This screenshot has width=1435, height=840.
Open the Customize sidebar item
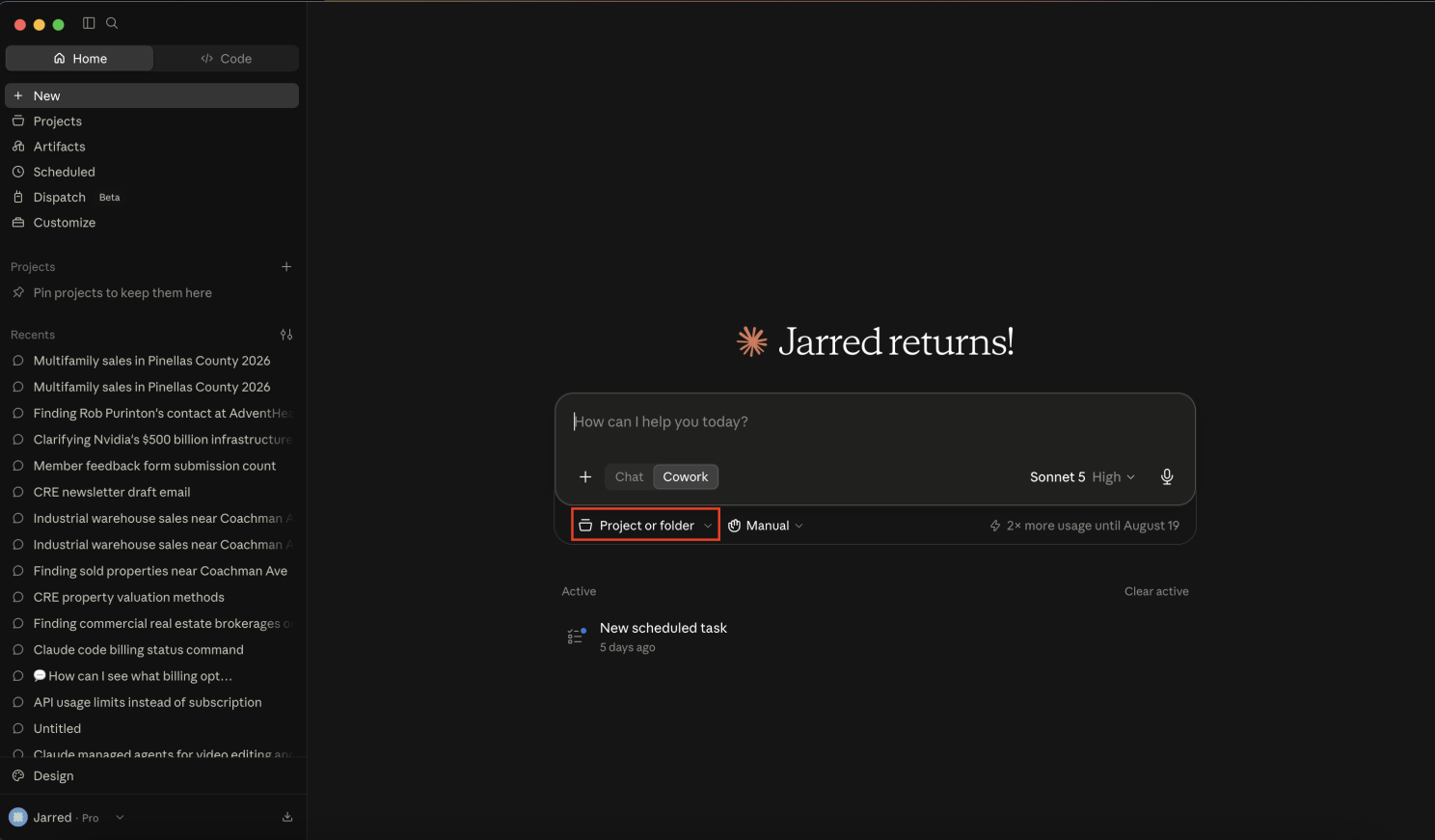point(152,223)
